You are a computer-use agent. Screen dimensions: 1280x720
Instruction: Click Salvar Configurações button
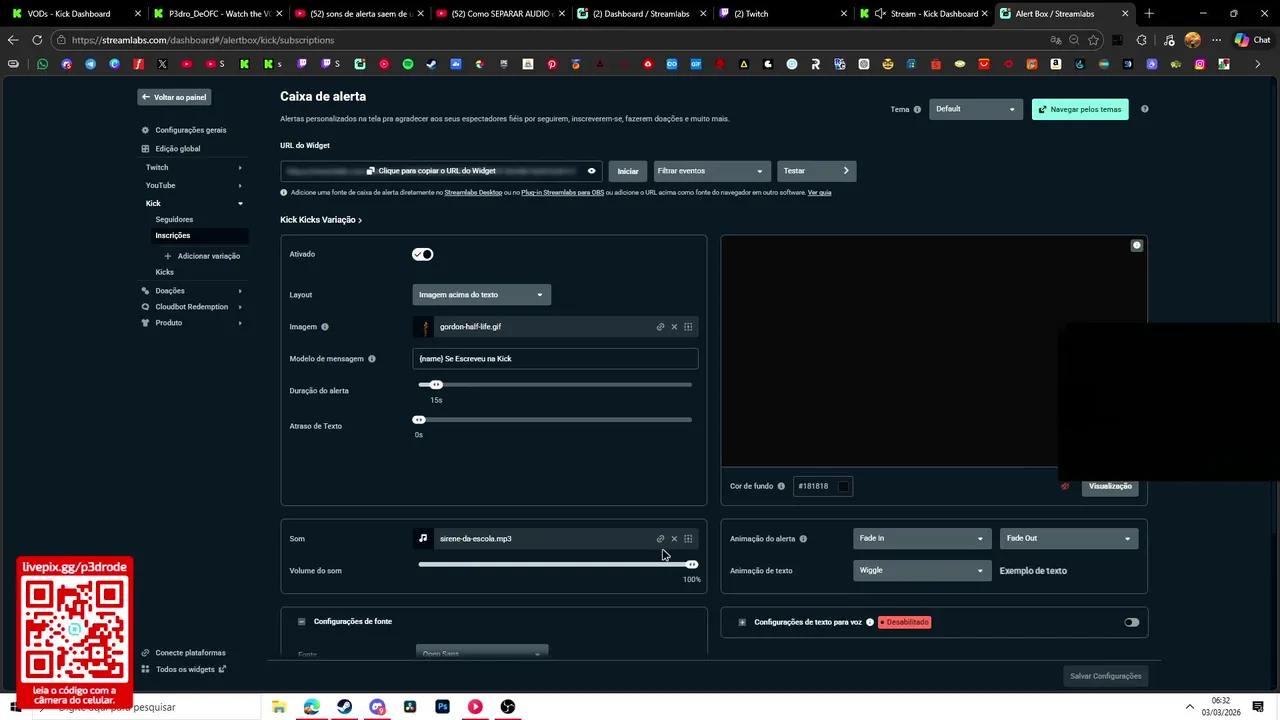(1105, 676)
